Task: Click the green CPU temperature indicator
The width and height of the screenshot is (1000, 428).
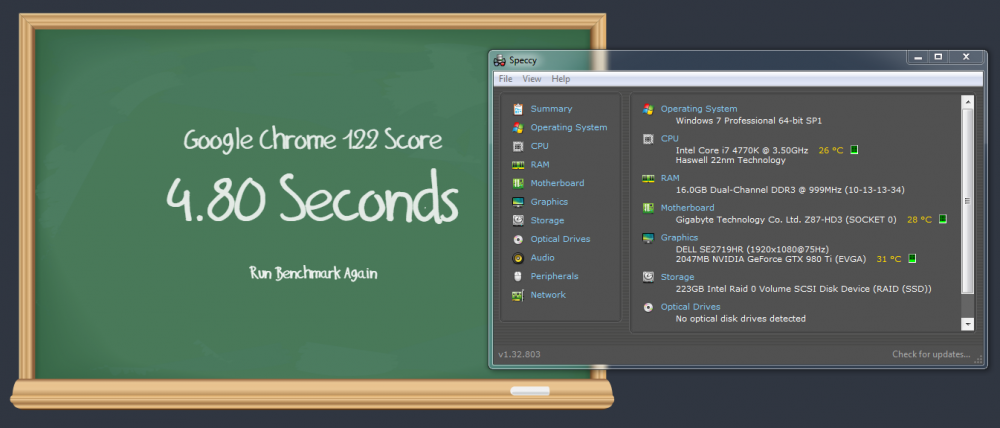Action: [x=855, y=150]
